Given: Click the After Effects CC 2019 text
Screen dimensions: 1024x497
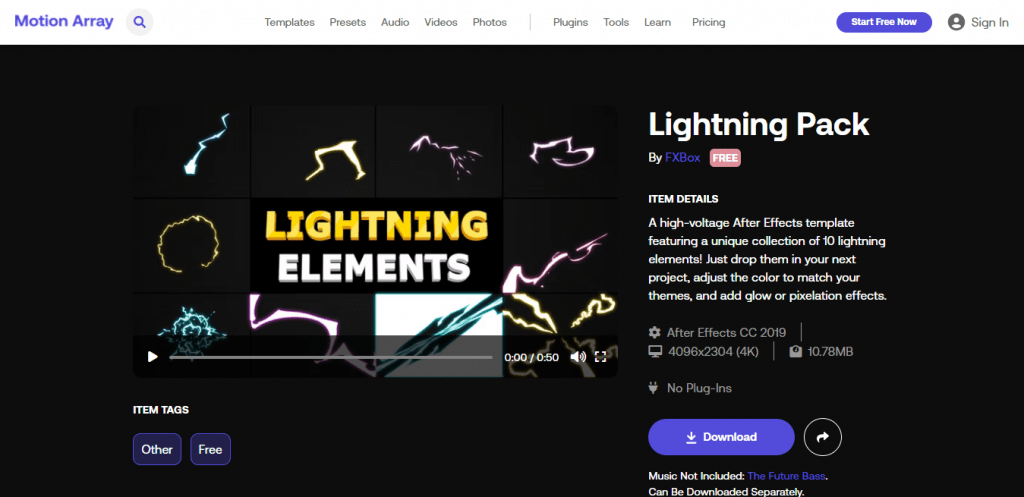Looking at the screenshot, I should (x=726, y=332).
